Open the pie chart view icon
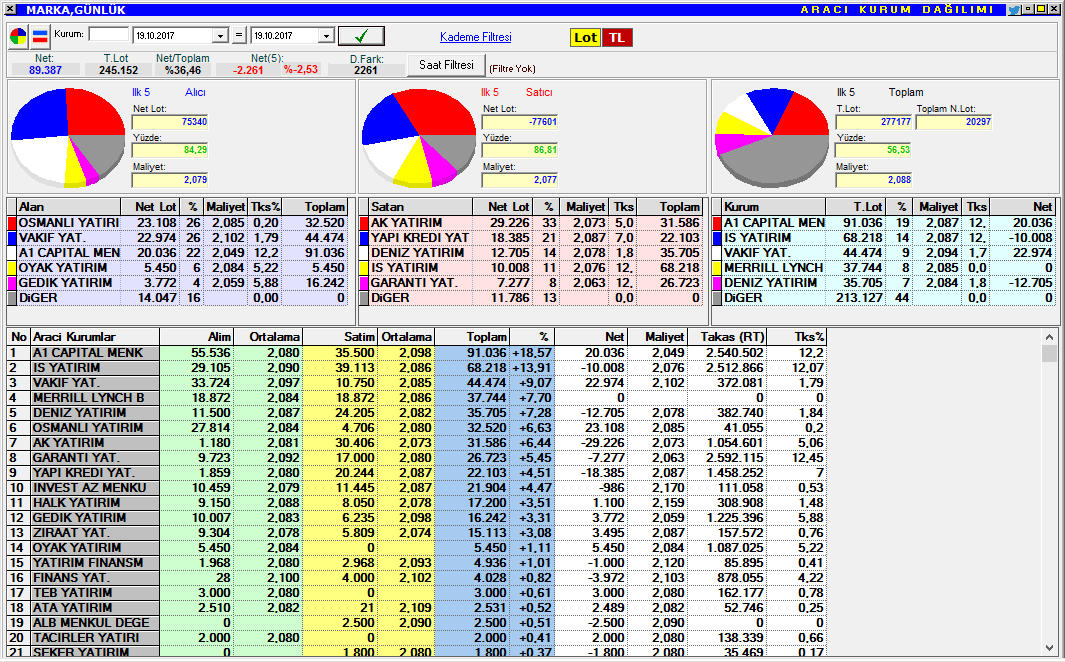Viewport: 1065px width, 662px height. click(x=18, y=37)
